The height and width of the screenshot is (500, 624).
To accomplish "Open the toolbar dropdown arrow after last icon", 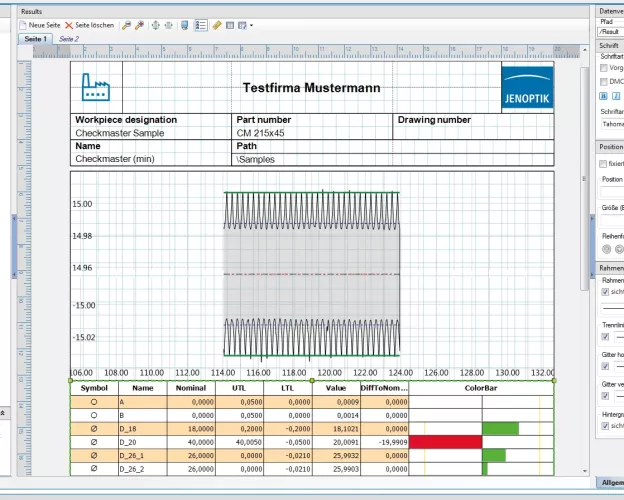I will pos(251,25).
